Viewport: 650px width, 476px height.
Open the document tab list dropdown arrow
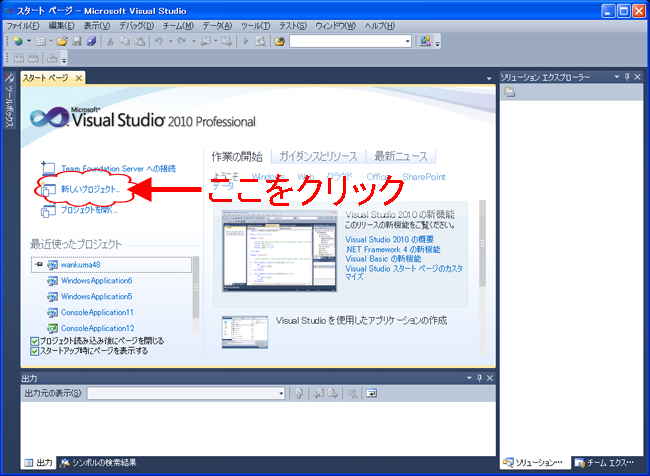pyautogui.click(x=489, y=78)
